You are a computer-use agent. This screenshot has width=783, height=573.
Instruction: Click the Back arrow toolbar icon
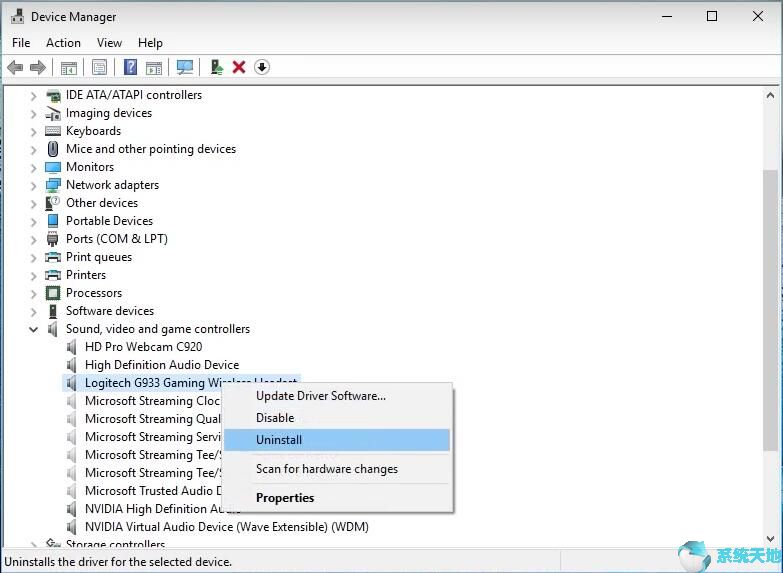point(15,67)
